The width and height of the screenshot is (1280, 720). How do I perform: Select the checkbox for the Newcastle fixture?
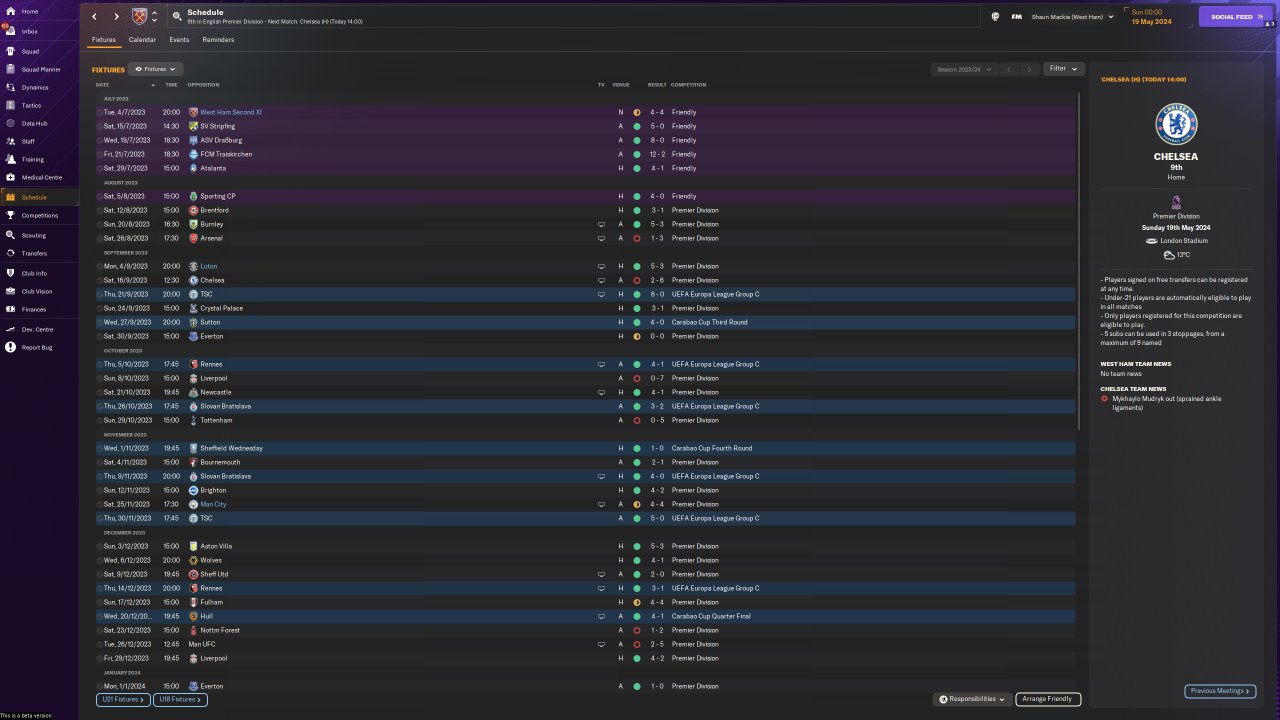tap(100, 392)
